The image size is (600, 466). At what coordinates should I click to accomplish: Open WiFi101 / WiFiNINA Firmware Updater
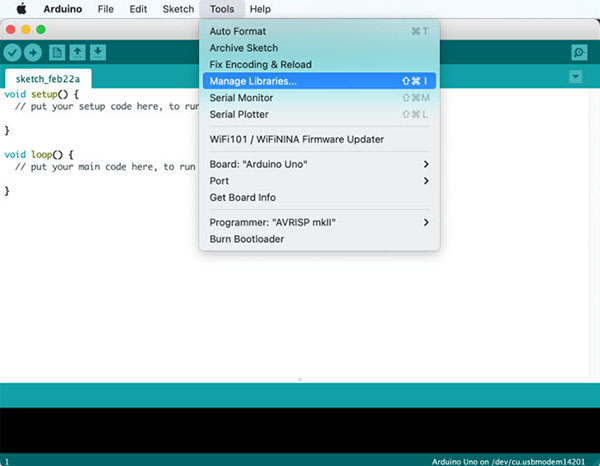click(317, 139)
